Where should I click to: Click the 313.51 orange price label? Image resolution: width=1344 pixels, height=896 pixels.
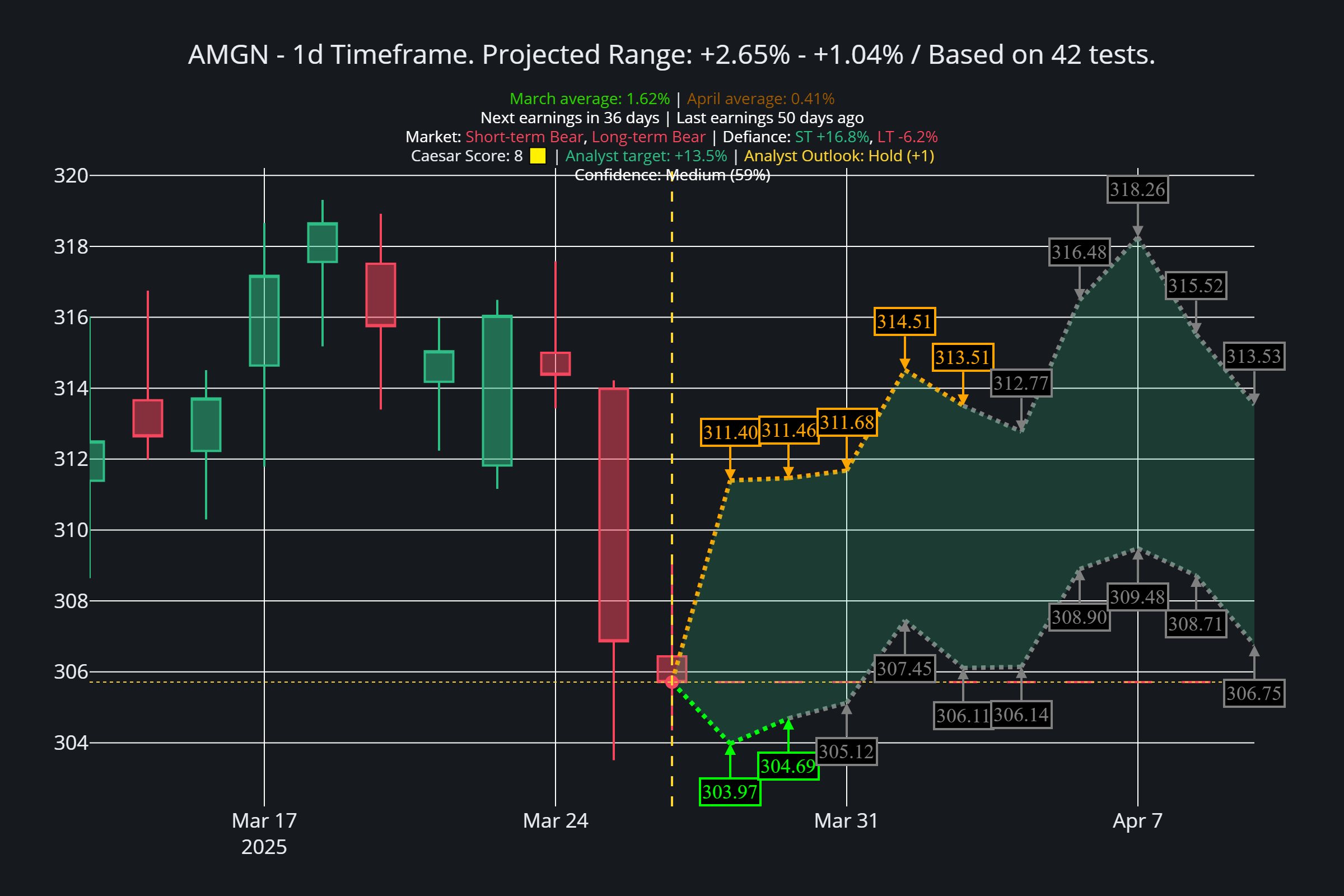[963, 358]
